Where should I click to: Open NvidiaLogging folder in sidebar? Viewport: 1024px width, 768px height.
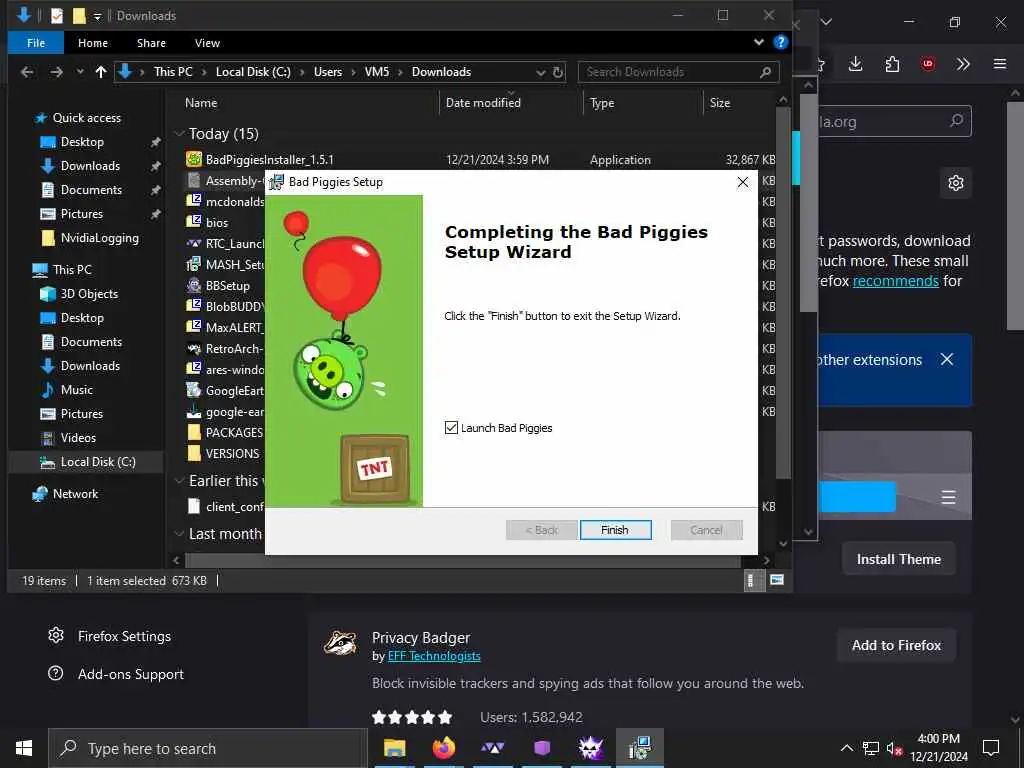pos(99,238)
